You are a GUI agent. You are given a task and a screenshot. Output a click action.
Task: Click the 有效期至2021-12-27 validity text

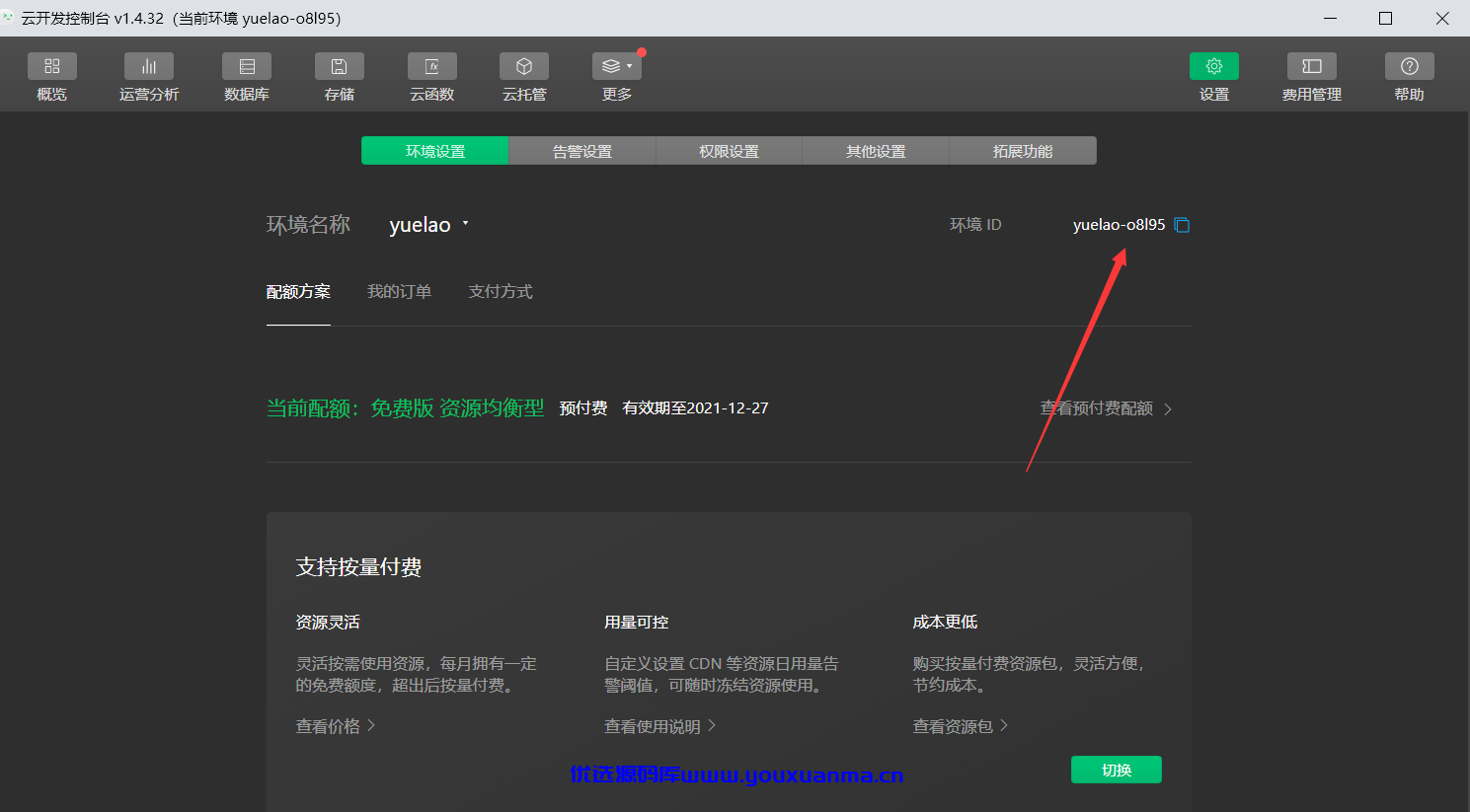(696, 408)
